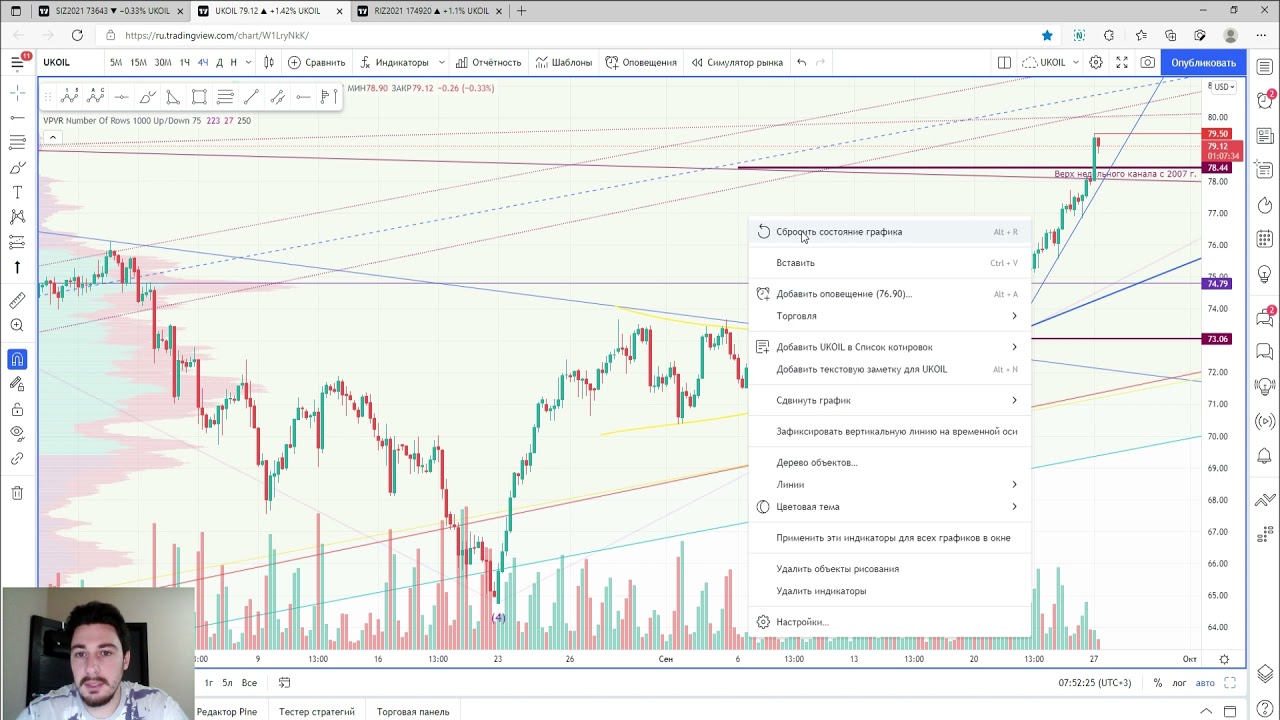
Task: Choose Применить эти индикаторы для всех графиков
Action: coord(890,538)
